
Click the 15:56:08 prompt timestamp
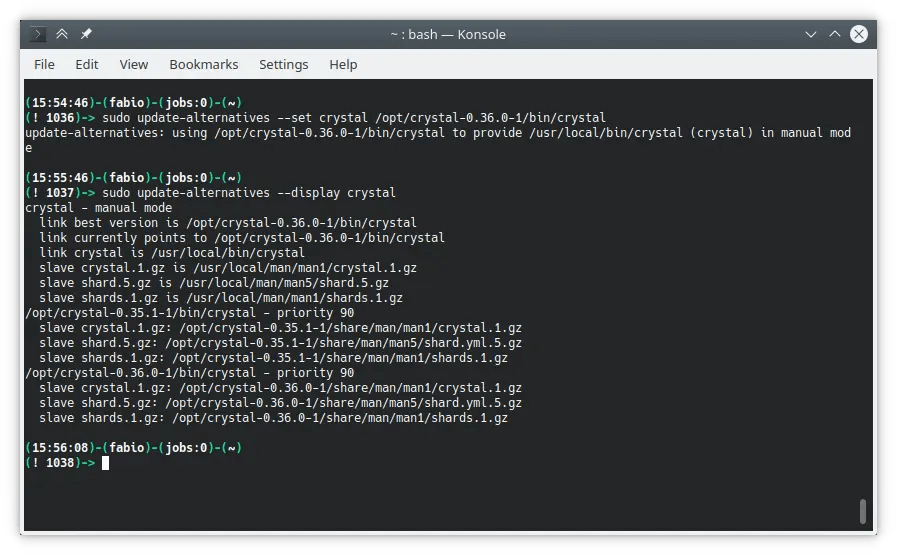pos(60,447)
